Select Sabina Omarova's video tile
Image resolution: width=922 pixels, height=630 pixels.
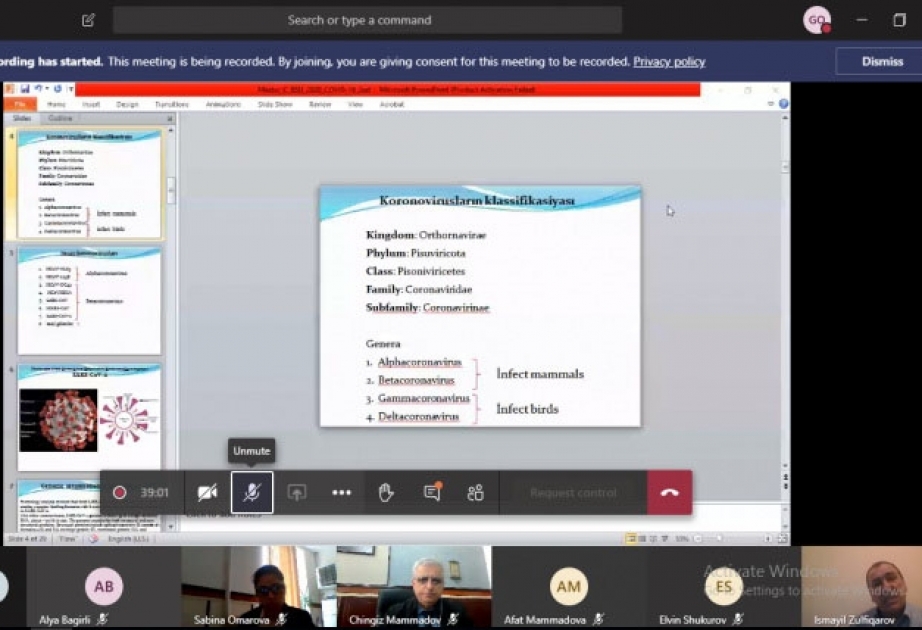(x=259, y=586)
